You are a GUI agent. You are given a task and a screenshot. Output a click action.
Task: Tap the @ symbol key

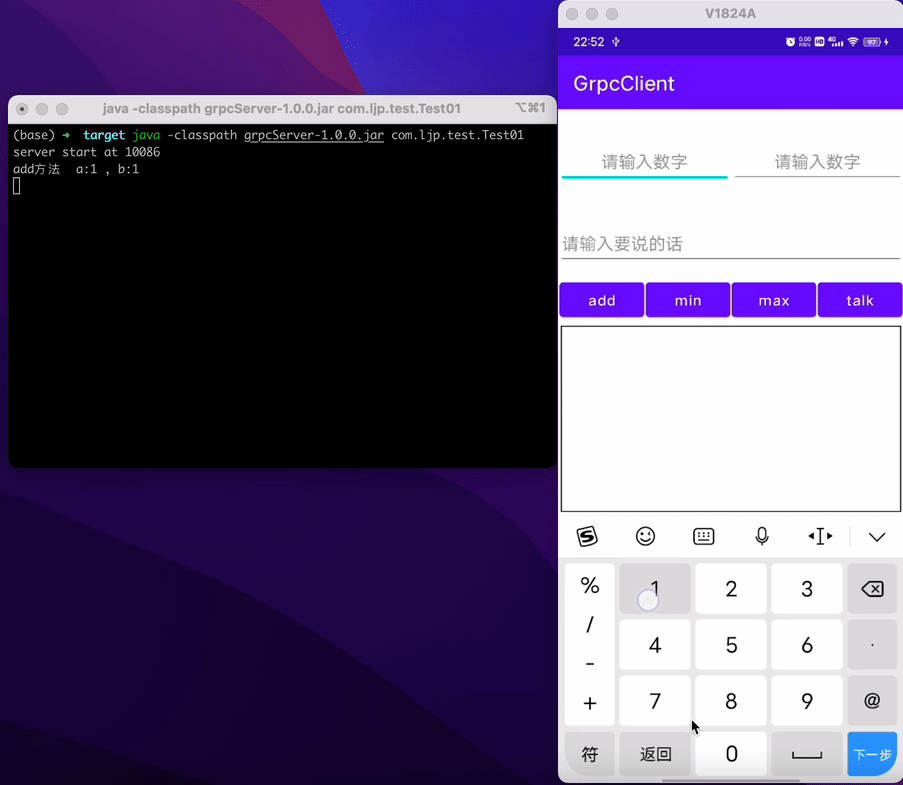[x=872, y=701]
